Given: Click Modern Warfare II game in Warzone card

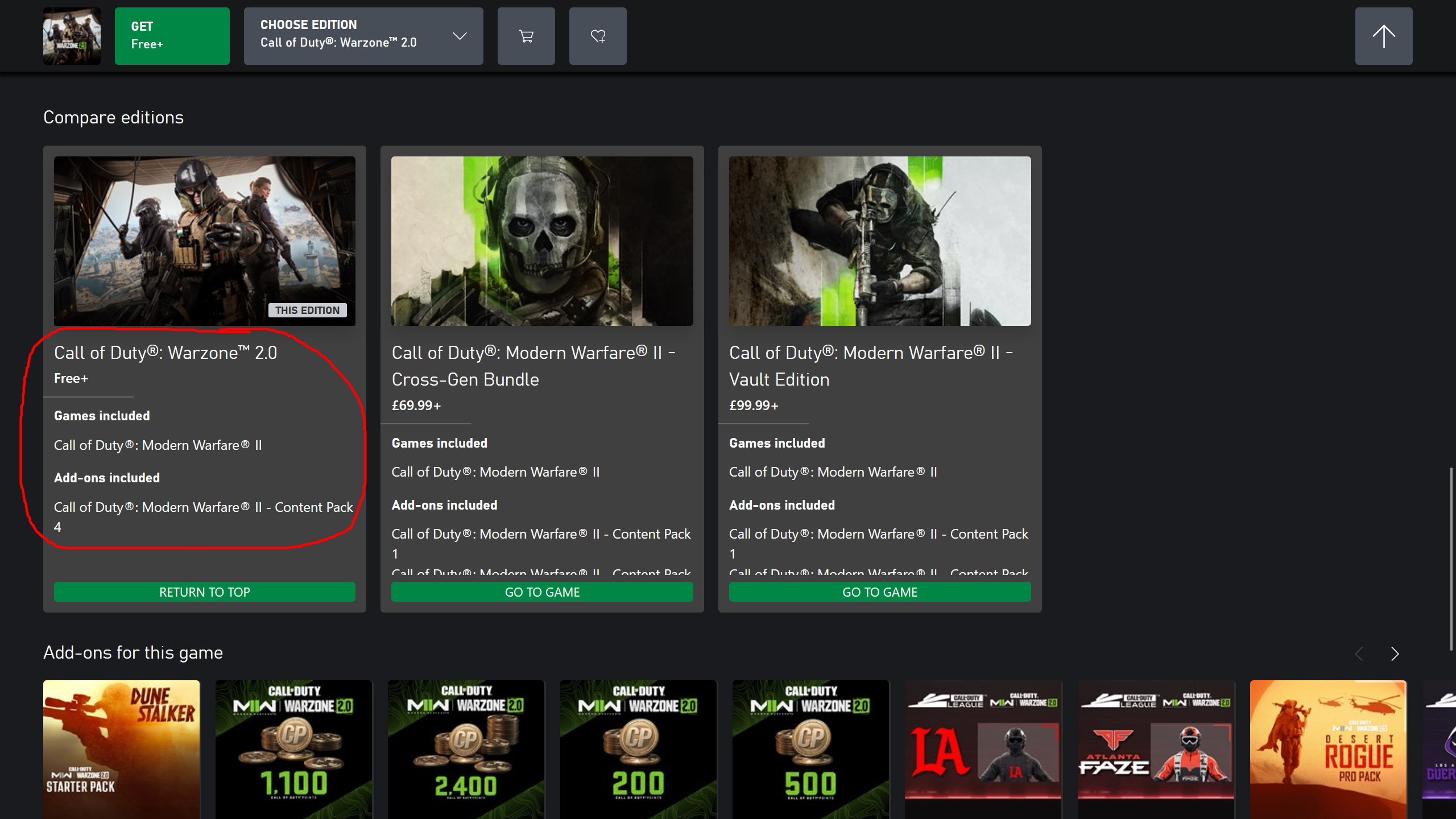Looking at the screenshot, I should (158, 445).
